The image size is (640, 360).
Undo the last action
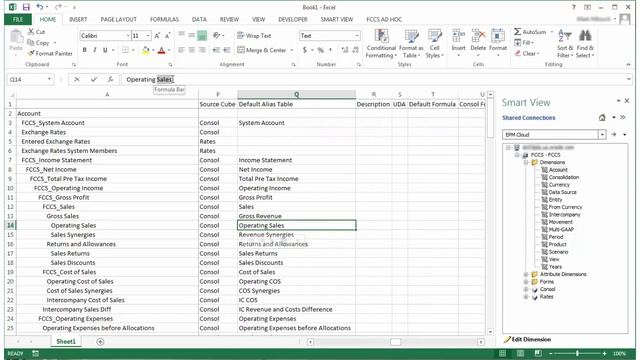click(39, 7)
